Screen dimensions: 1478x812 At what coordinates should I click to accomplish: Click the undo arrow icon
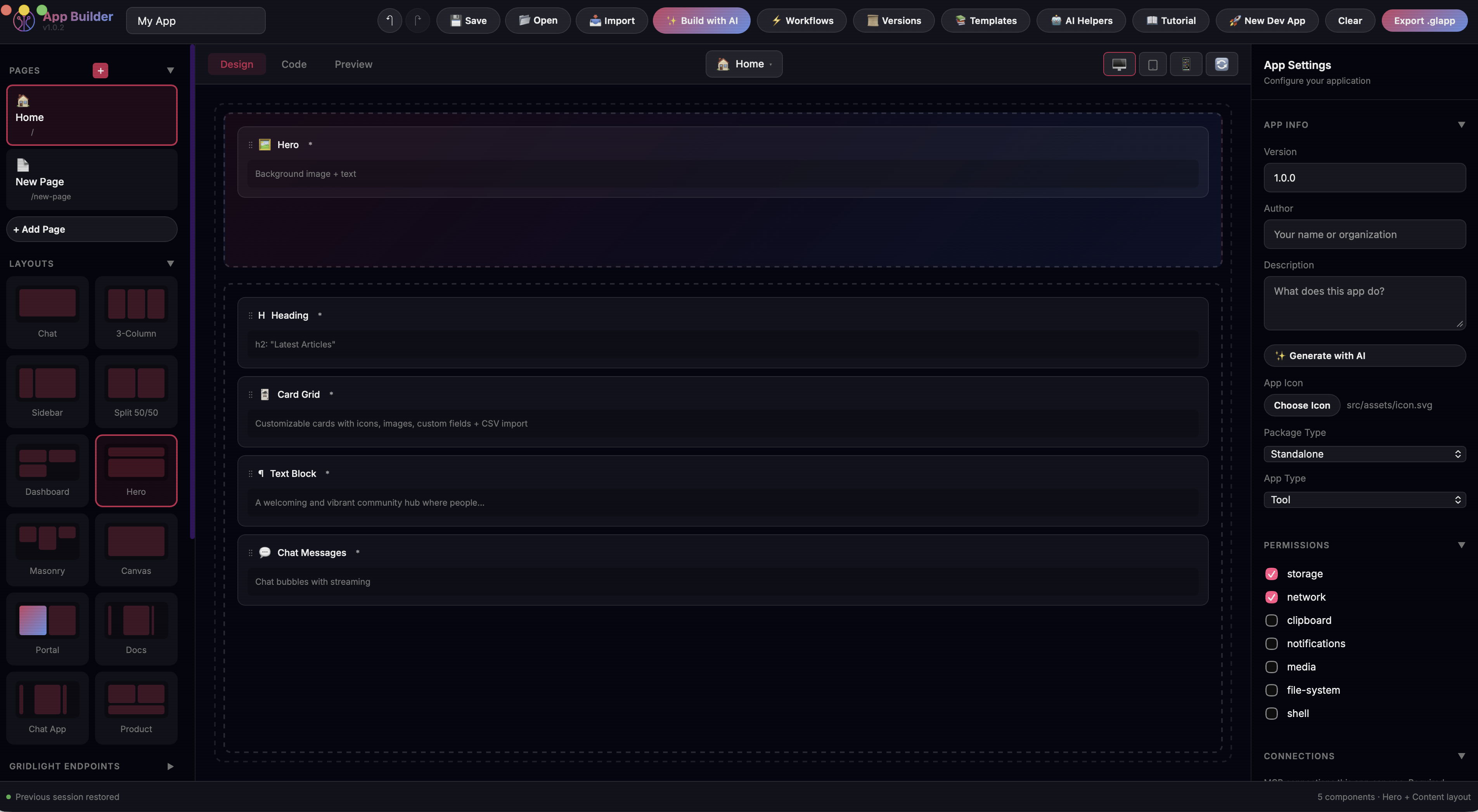pyautogui.click(x=389, y=20)
